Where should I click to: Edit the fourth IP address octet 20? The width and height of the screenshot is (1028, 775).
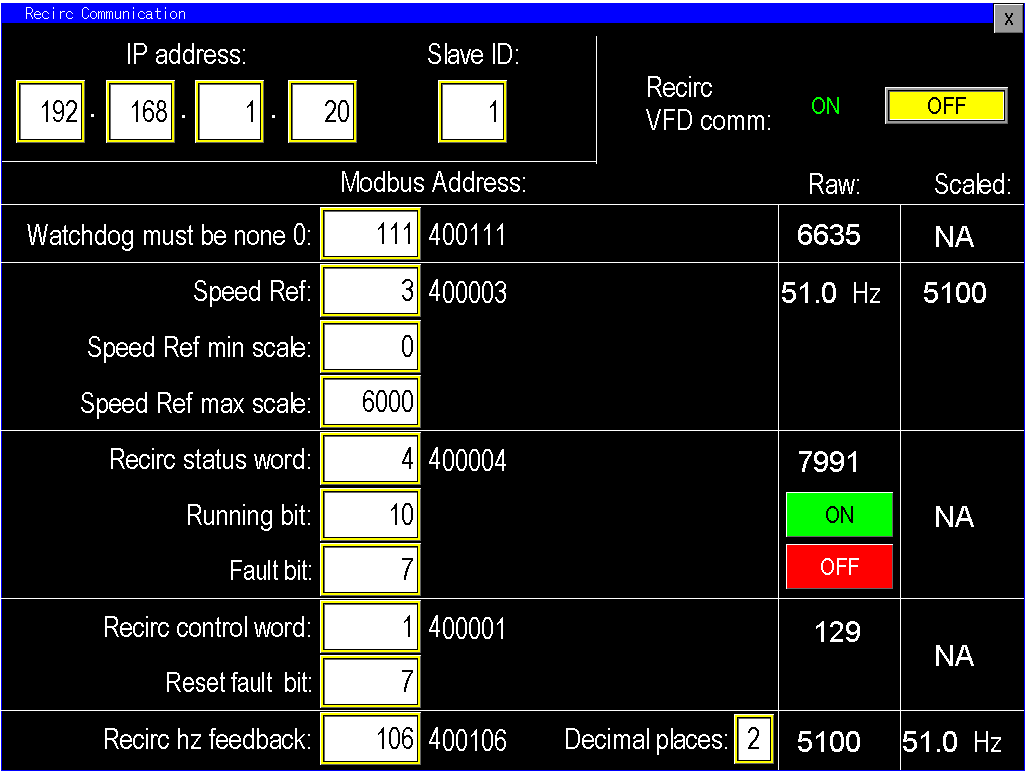coord(322,111)
